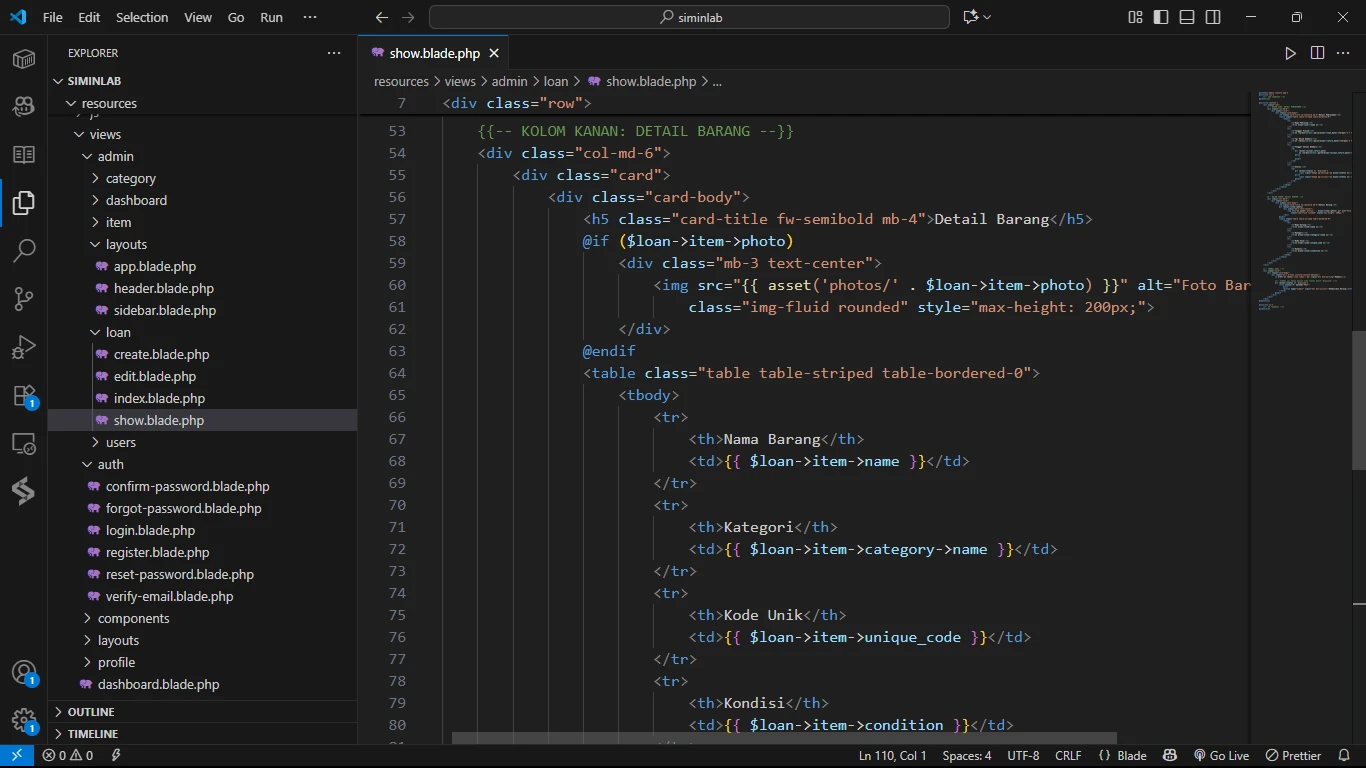Screen dimensions: 1366x768
Task: Toggle the Panel layout button
Action: 1187,17
